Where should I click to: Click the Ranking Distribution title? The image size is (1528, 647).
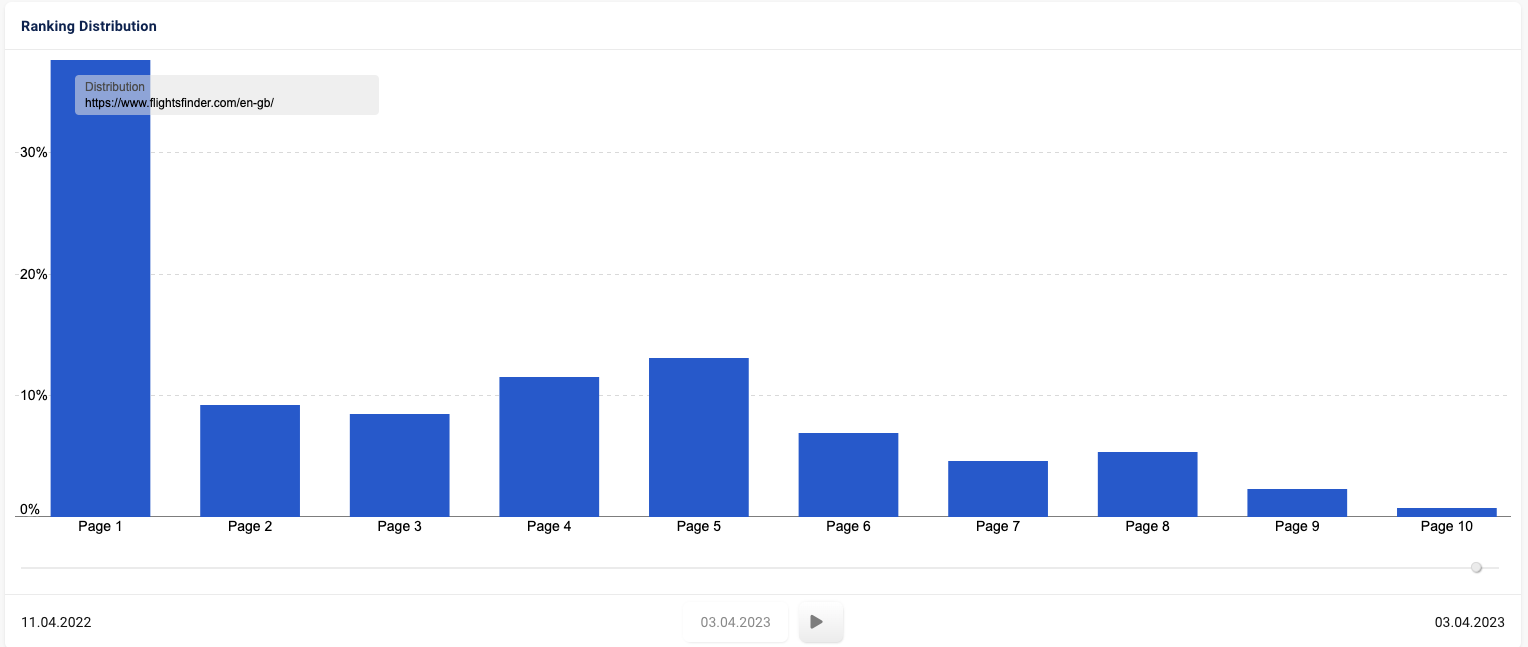pyautogui.click(x=89, y=26)
